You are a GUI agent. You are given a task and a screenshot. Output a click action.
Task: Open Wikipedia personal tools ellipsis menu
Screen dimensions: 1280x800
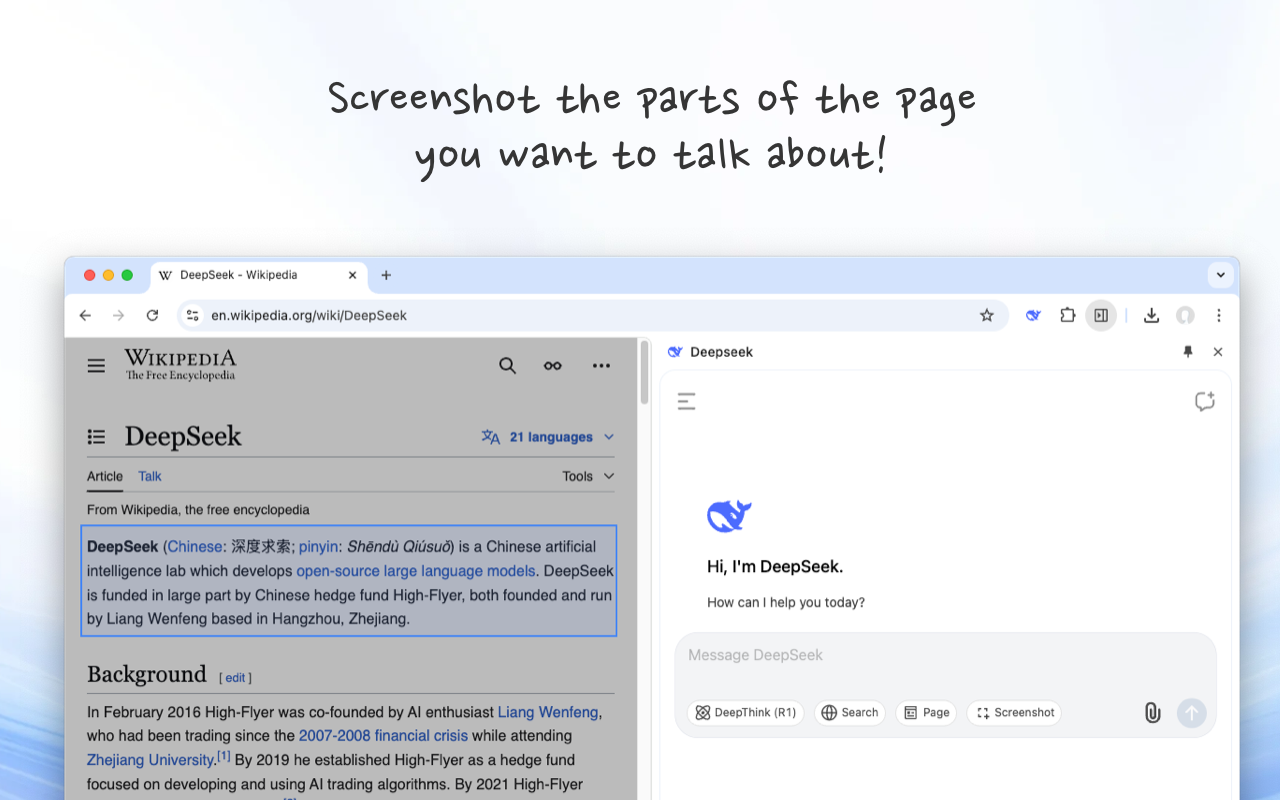(x=601, y=366)
